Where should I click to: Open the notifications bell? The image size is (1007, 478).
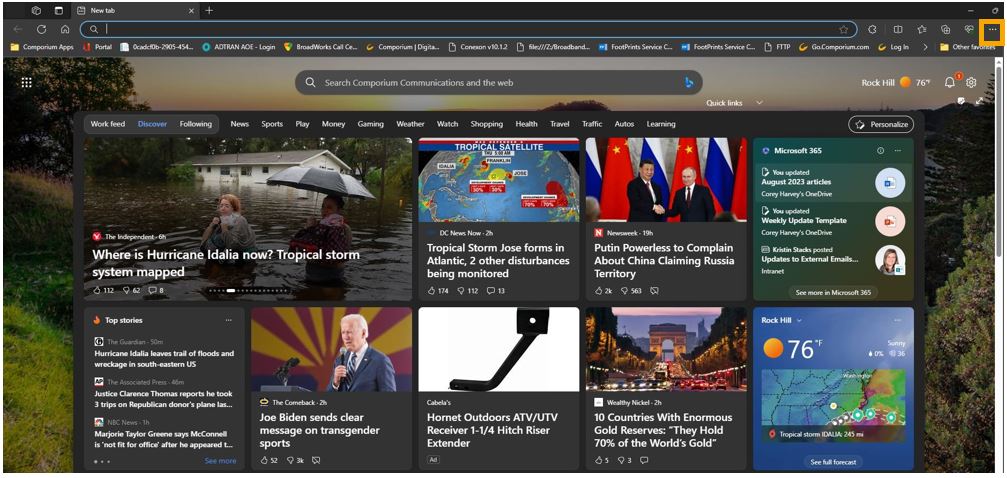click(x=950, y=82)
